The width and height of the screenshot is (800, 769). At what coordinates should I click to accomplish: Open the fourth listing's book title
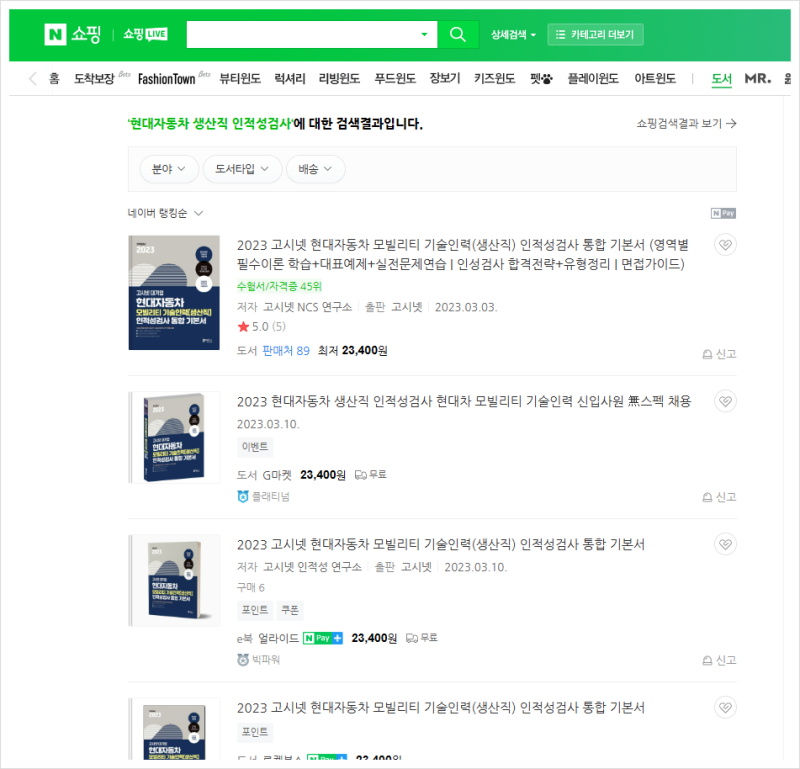pos(441,708)
